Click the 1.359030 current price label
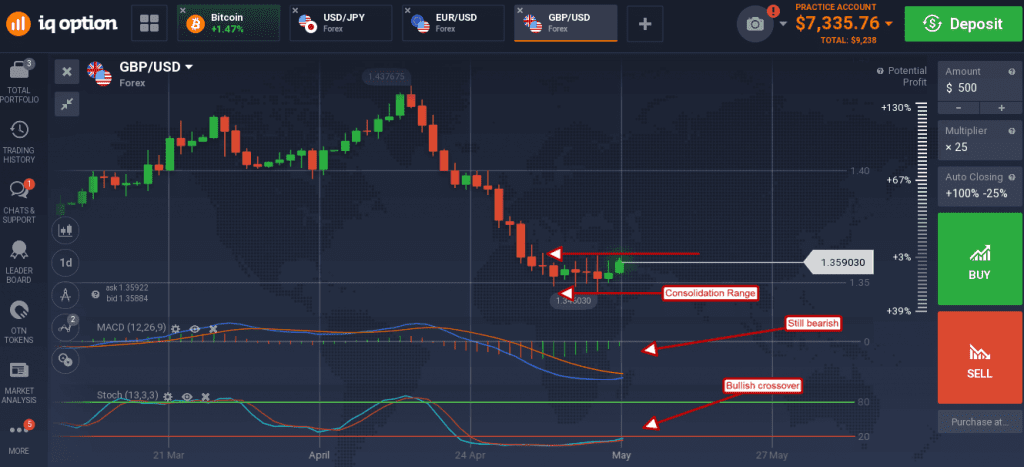The width and height of the screenshot is (1024, 467). point(839,263)
